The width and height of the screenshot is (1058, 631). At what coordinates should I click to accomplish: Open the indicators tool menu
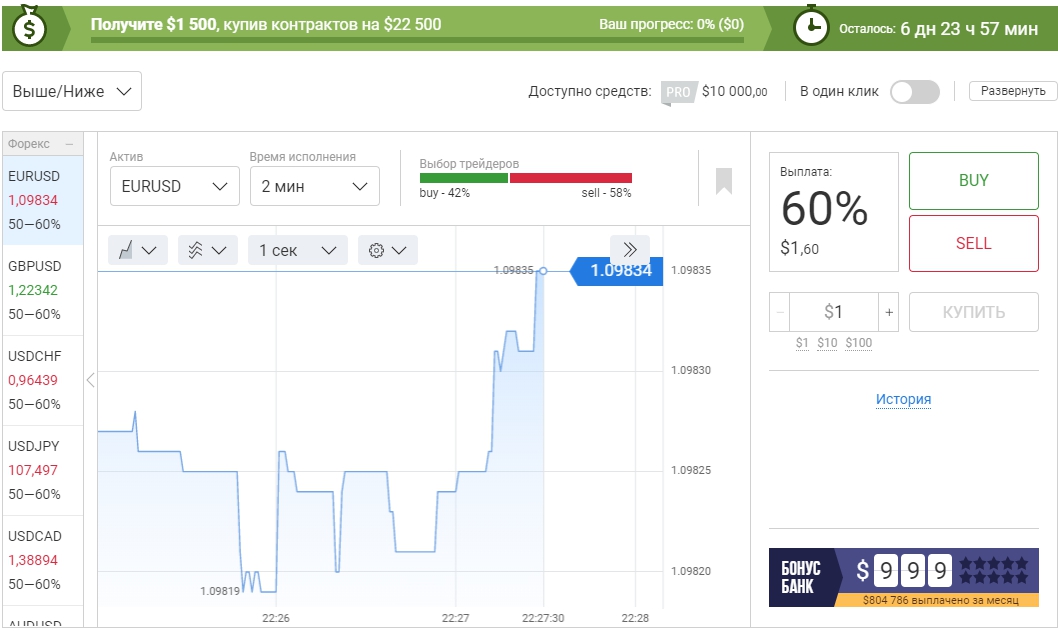coord(207,250)
